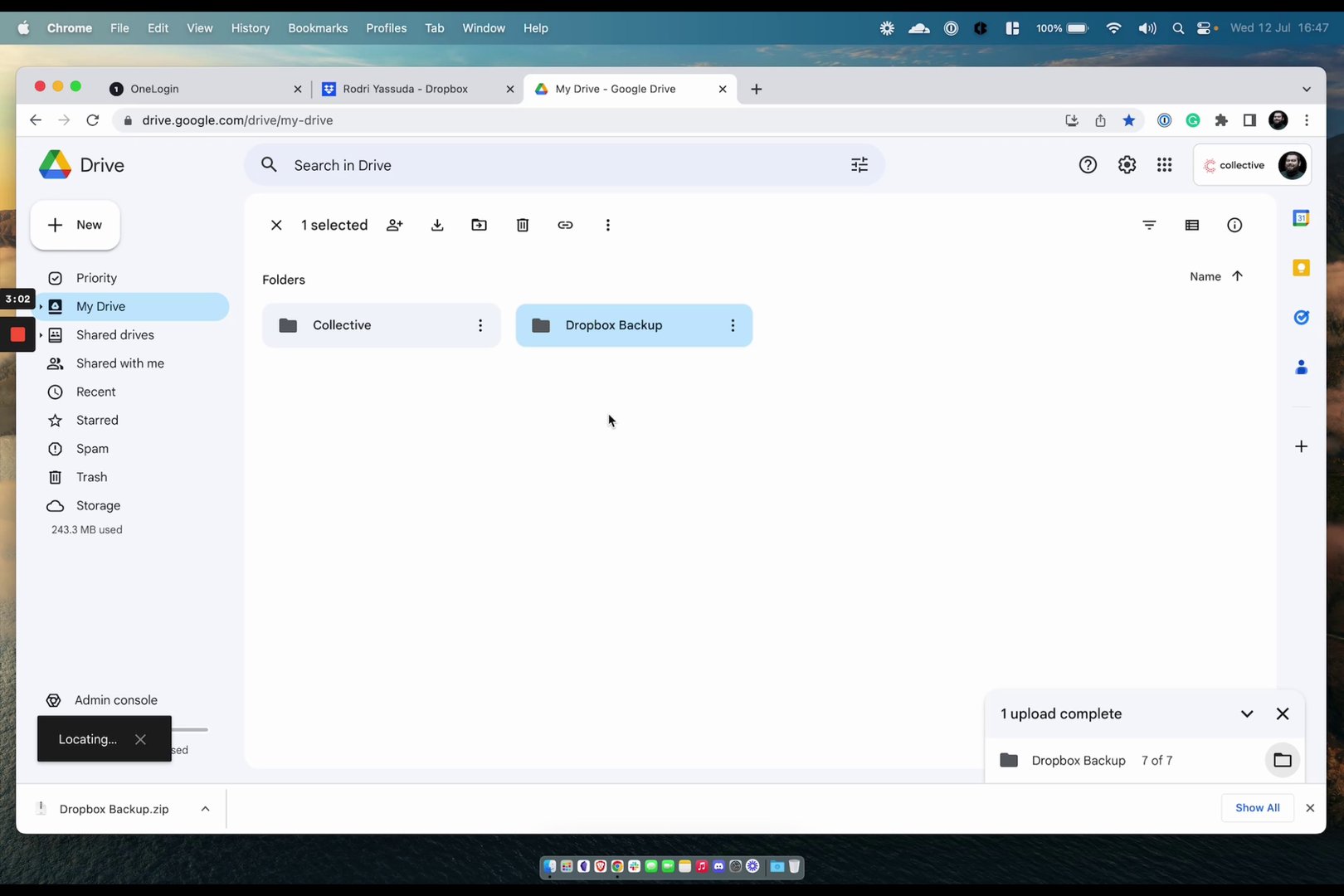The width and height of the screenshot is (1344, 896).
Task: Open Drive support help menu
Action: click(x=1088, y=165)
